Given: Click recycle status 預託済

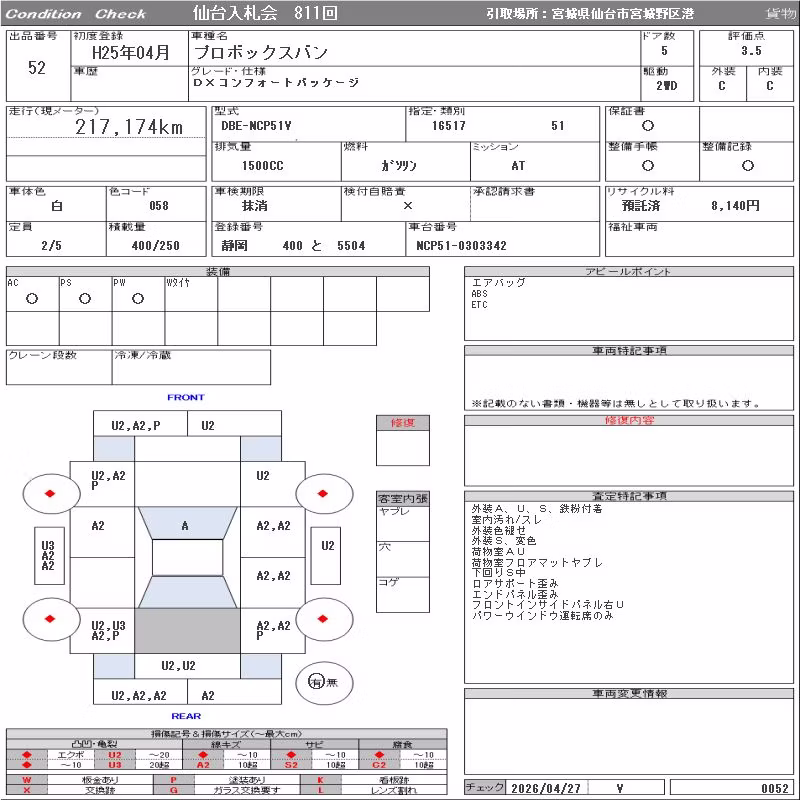Looking at the screenshot, I should [x=641, y=206].
